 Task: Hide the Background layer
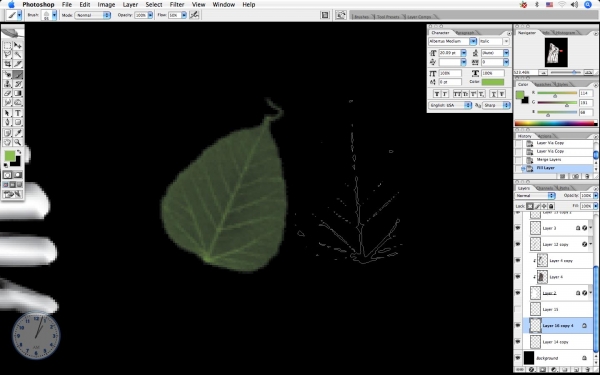pyautogui.click(x=518, y=358)
